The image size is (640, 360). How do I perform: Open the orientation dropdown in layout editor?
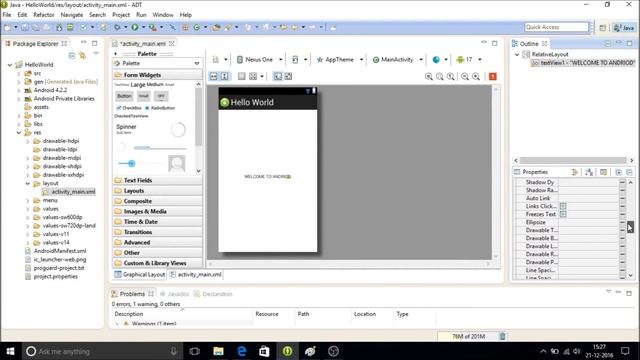coord(299,60)
